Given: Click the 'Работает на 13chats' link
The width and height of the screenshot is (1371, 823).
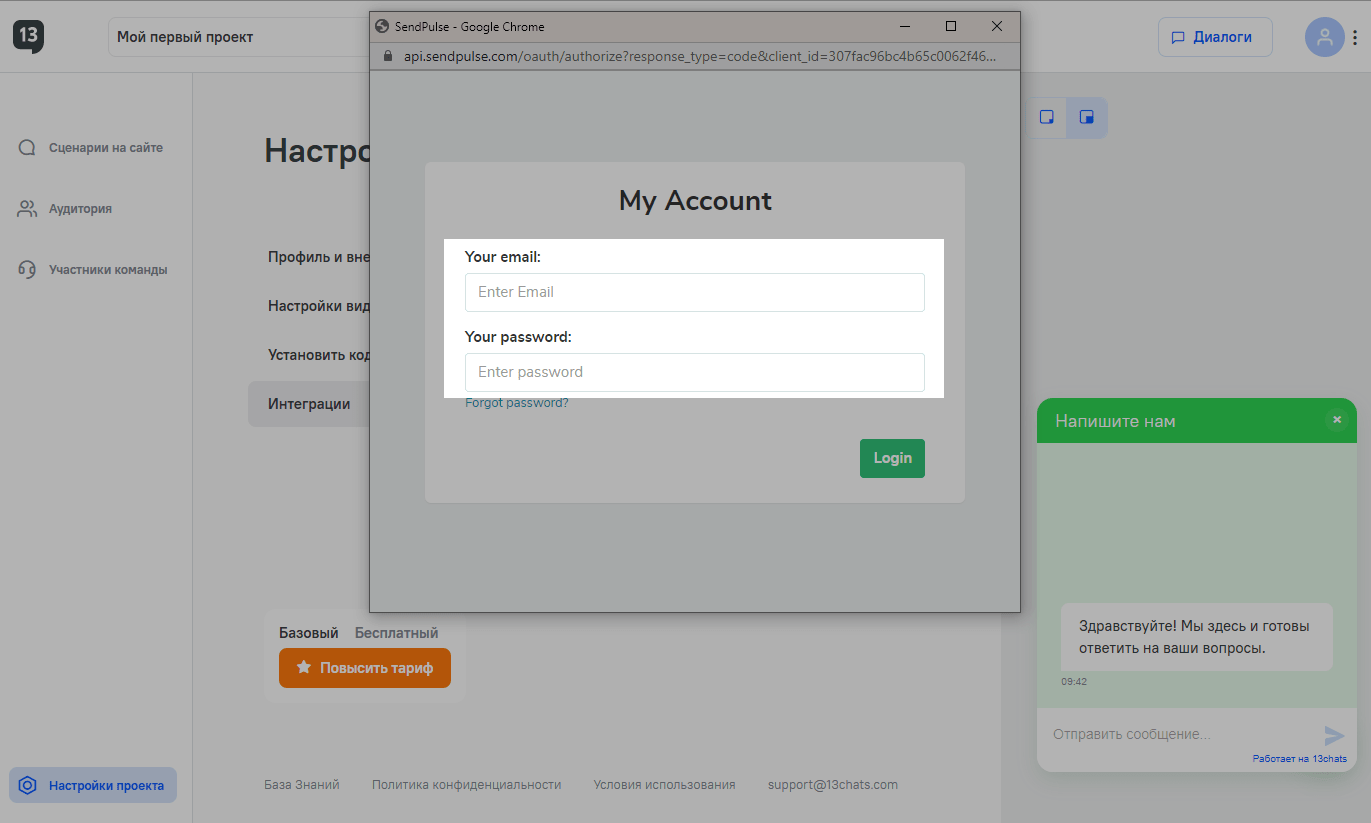Looking at the screenshot, I should 1299,759.
